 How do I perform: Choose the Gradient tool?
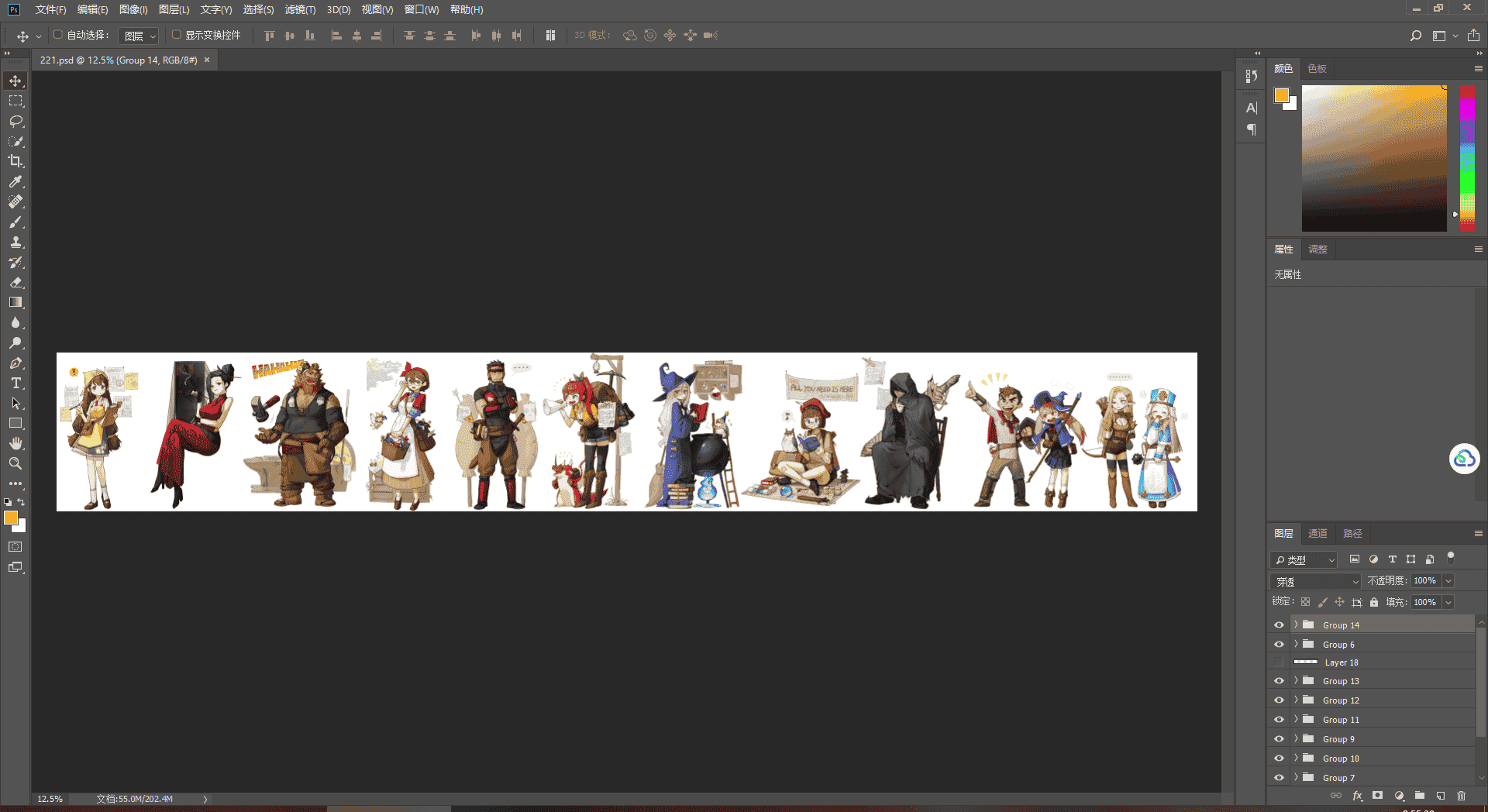click(x=15, y=302)
